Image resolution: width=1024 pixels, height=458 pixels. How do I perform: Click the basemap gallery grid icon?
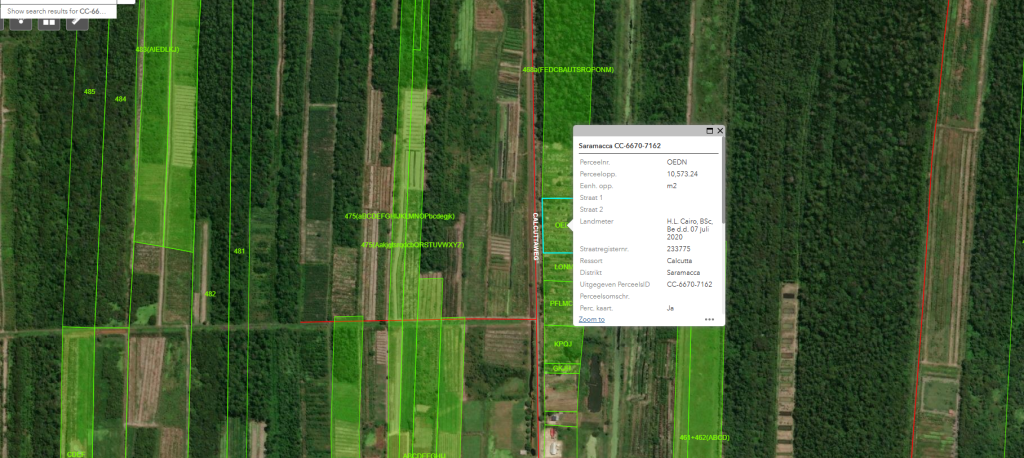click(x=48, y=21)
